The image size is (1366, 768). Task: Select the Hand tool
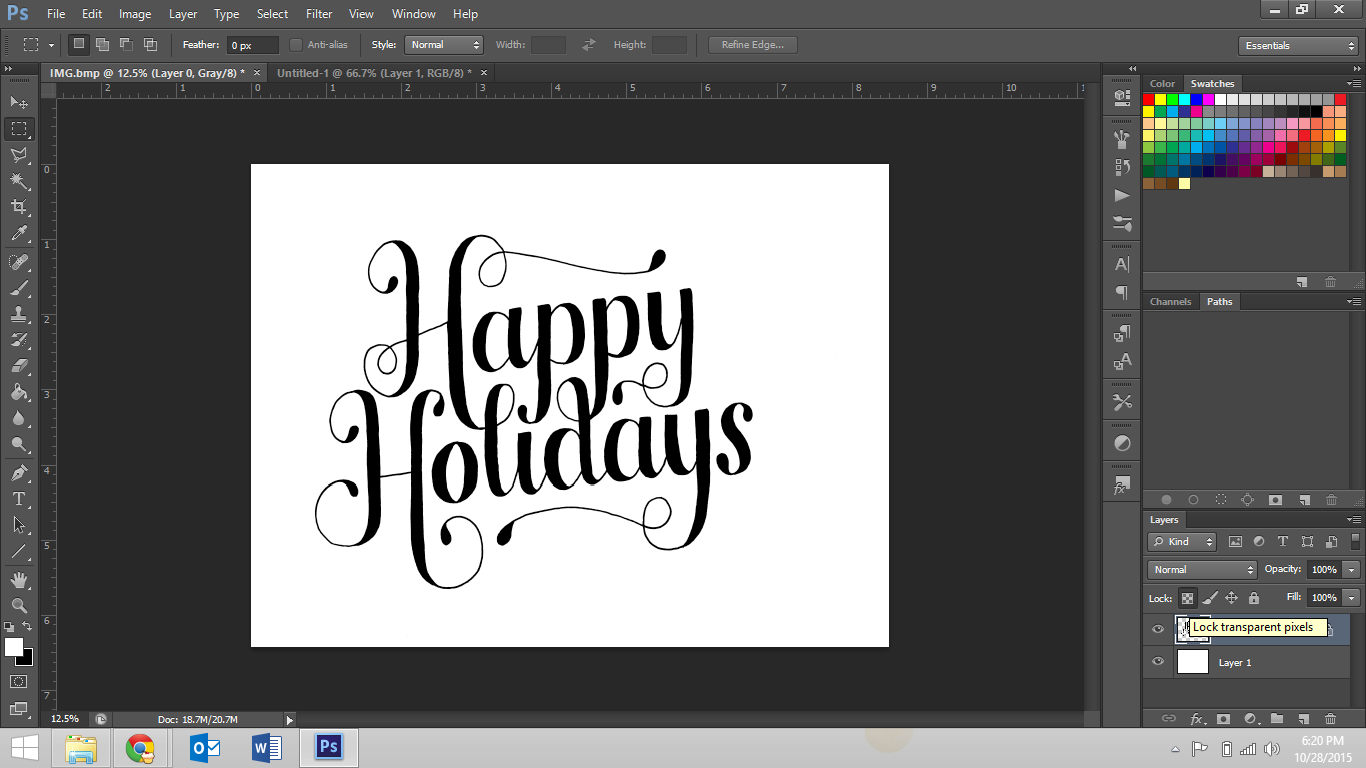pos(19,580)
